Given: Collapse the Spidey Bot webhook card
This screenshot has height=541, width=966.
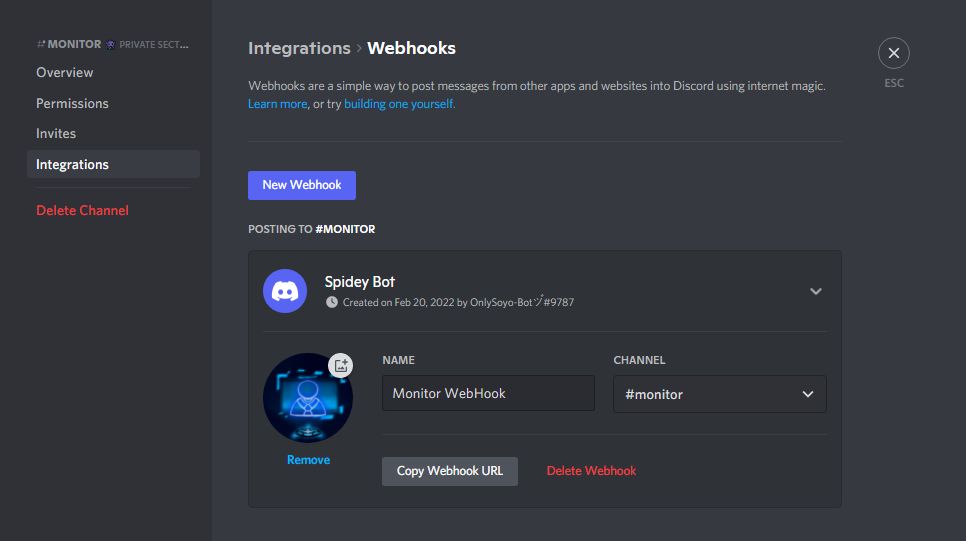Looking at the screenshot, I should pos(816,291).
